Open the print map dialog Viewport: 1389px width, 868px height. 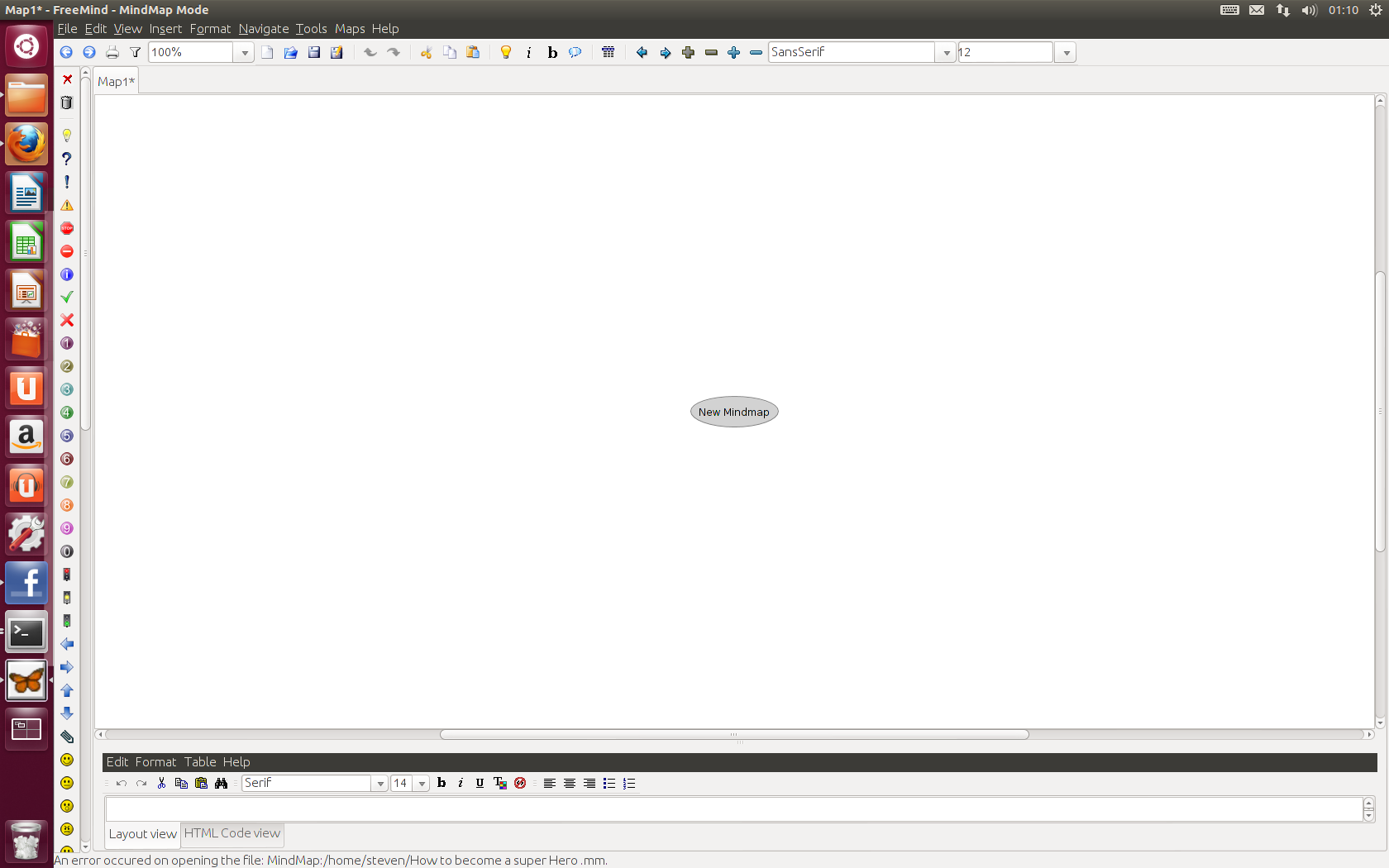[x=112, y=52]
